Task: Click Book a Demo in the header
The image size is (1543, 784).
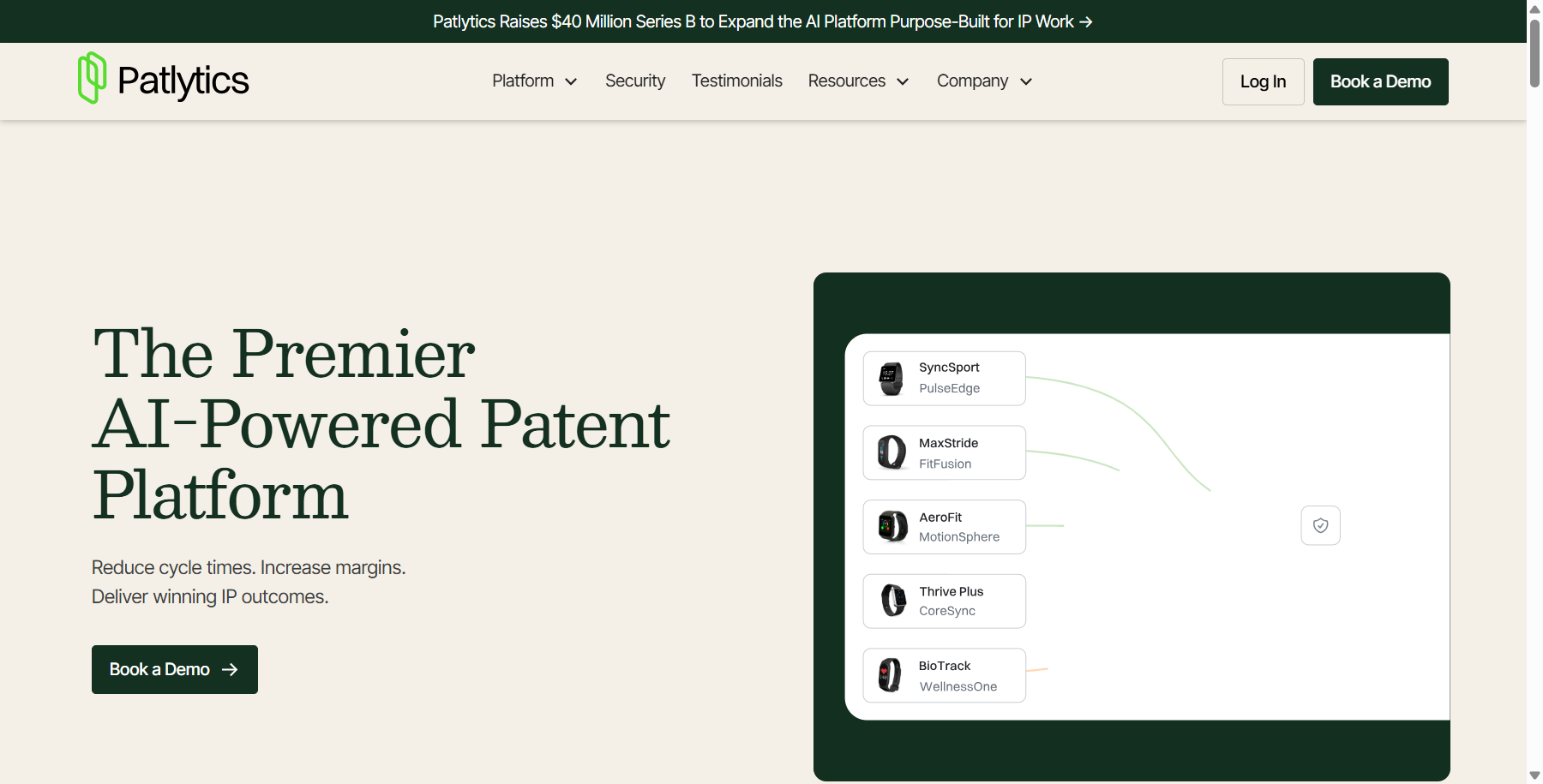Action: point(1381,81)
